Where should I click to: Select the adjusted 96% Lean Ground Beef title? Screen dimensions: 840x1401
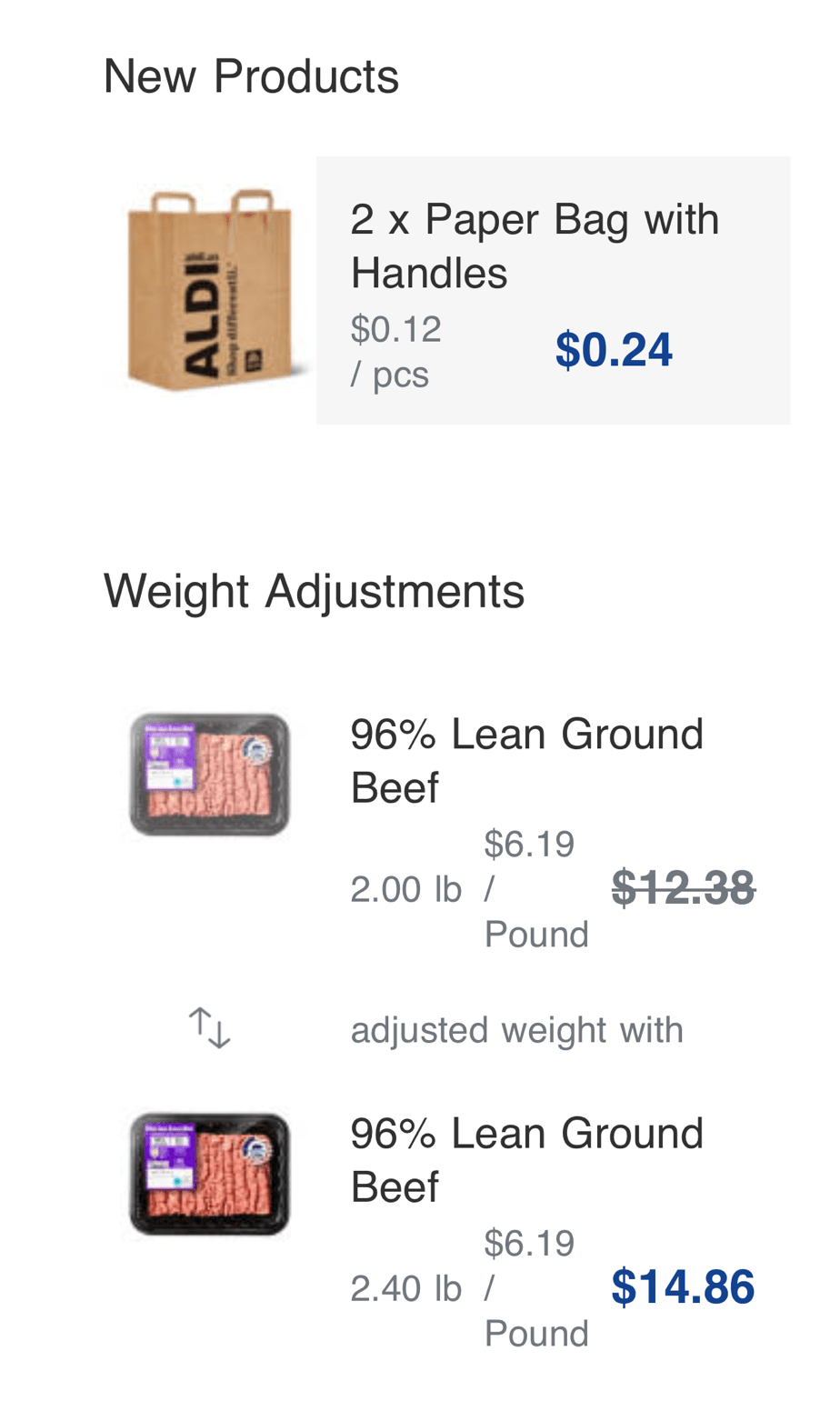(x=526, y=1160)
